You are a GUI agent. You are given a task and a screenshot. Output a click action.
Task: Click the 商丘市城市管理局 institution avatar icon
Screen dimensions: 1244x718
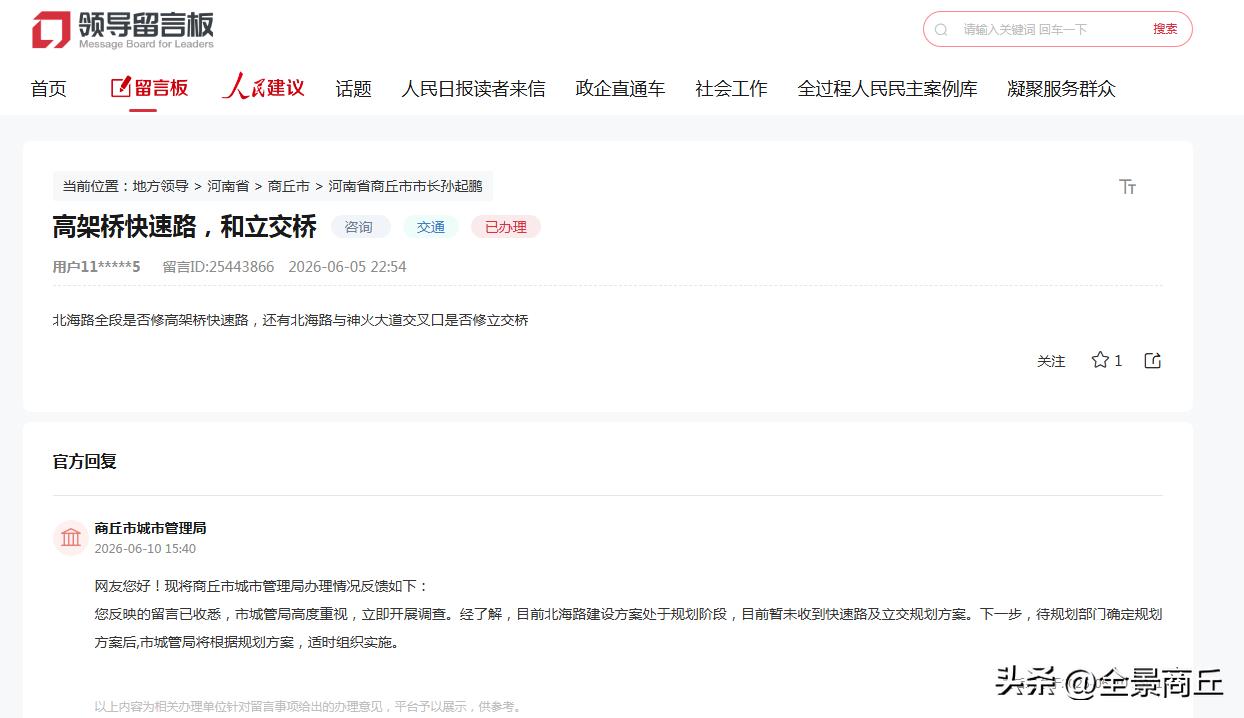[x=71, y=538]
